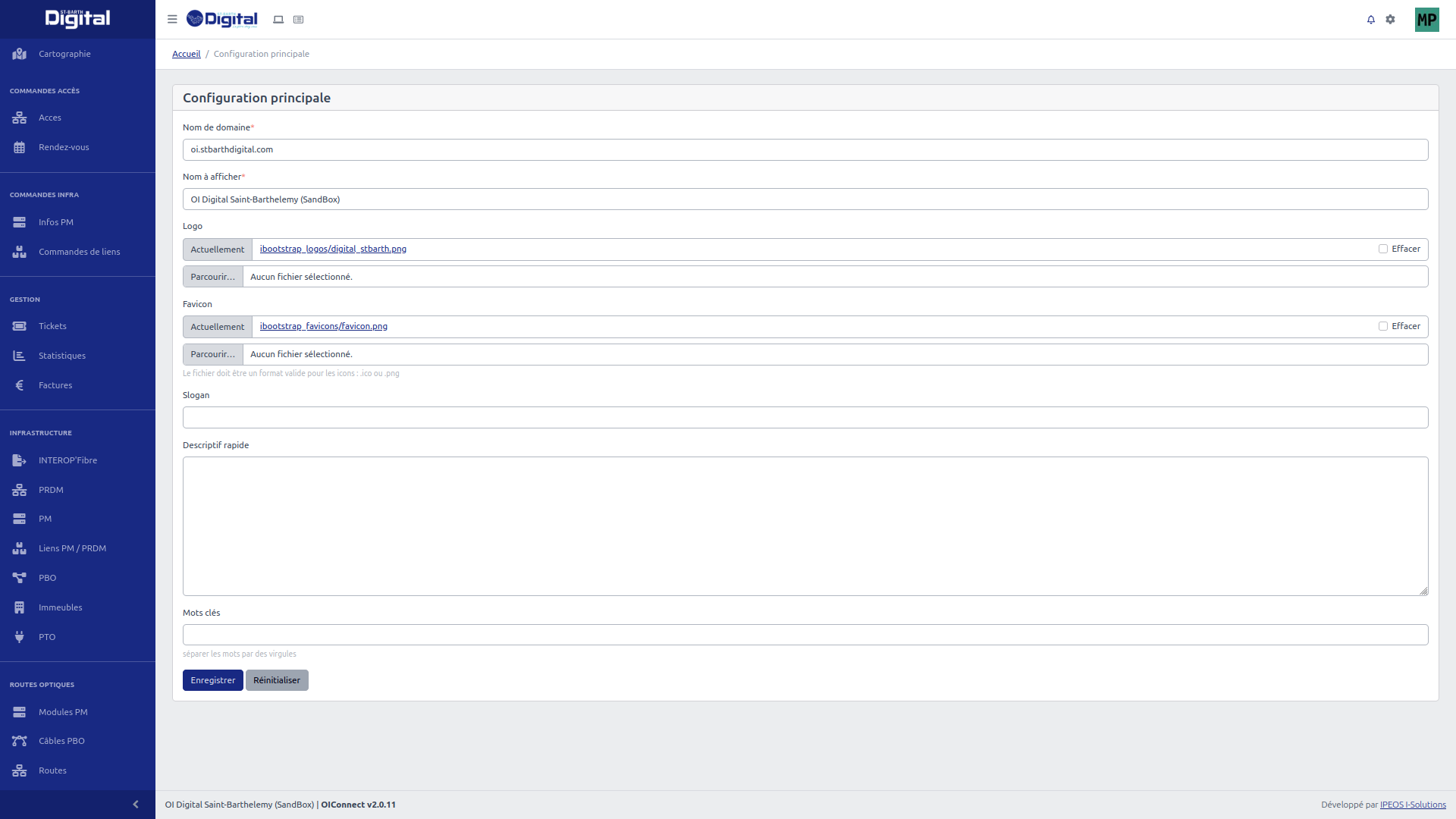
Task: Open the digital_stbarth.png logo link
Action: click(333, 249)
